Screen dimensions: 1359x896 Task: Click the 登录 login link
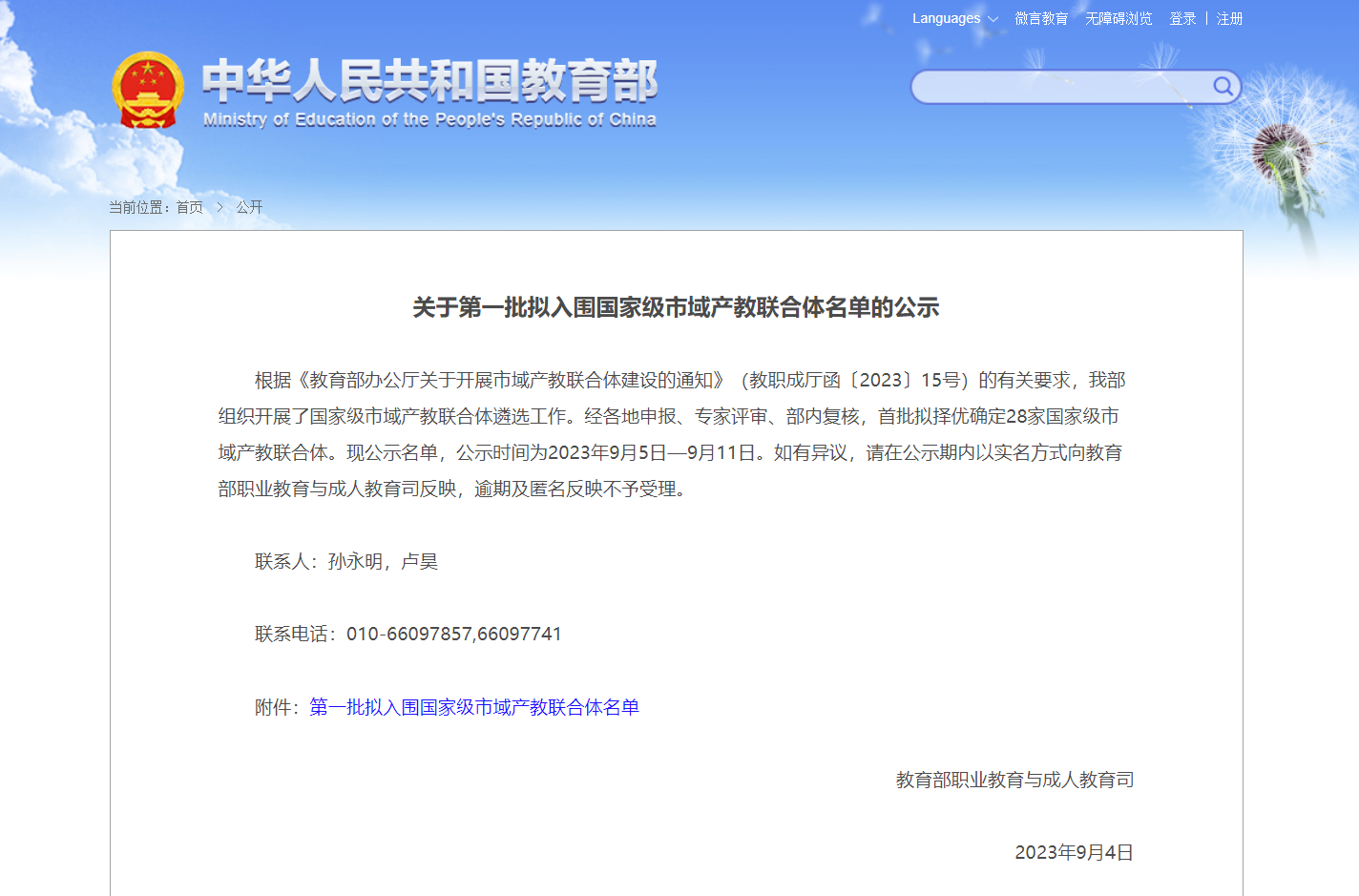coord(1182,18)
